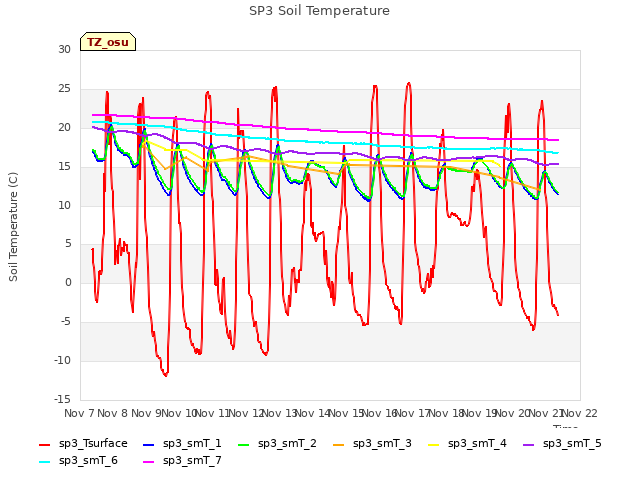Viewport: 640px width, 480px height.
Task: Click the Nov 22 x-axis label
Action: coord(580,413)
